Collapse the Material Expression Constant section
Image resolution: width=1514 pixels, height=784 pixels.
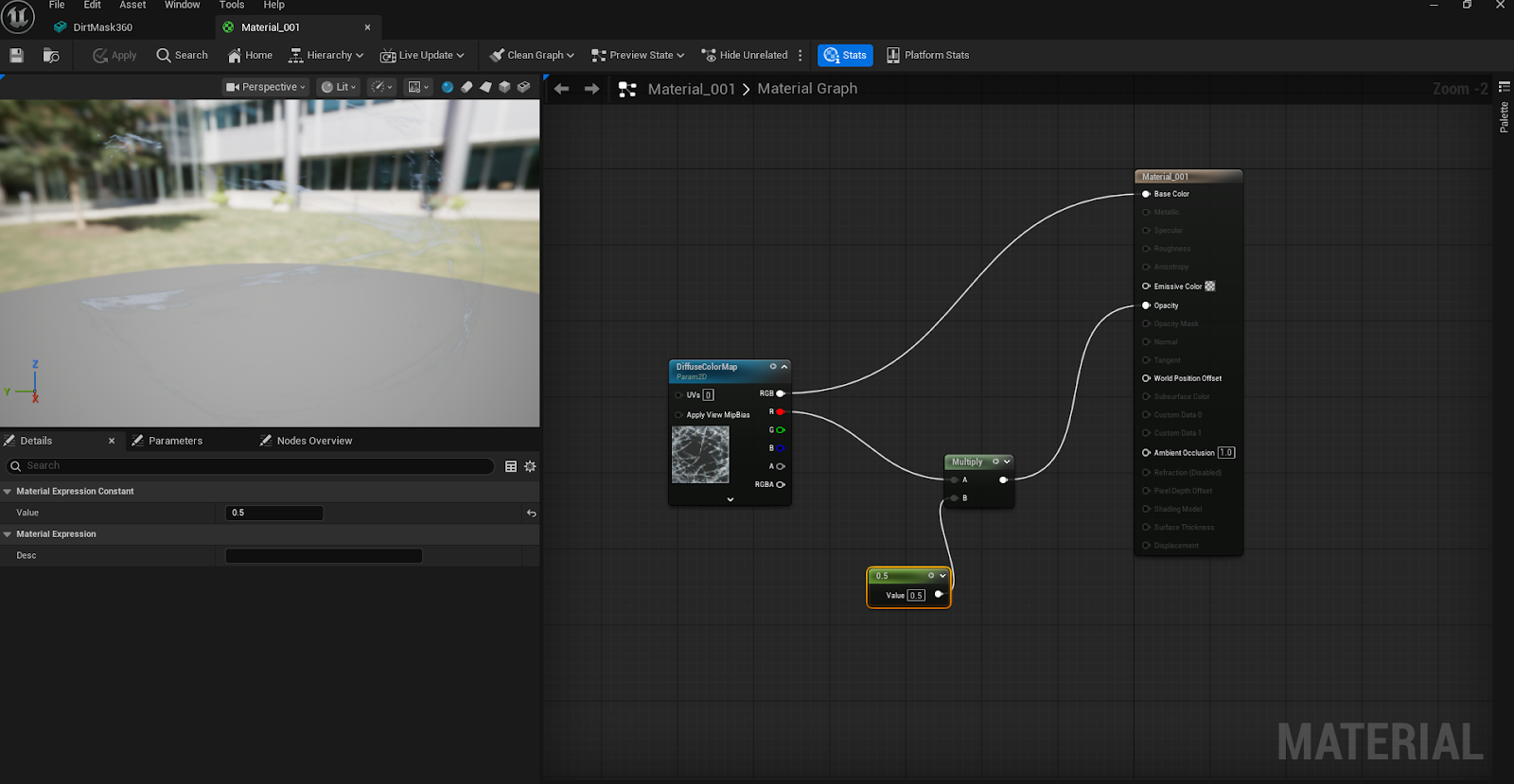pyautogui.click(x=8, y=492)
